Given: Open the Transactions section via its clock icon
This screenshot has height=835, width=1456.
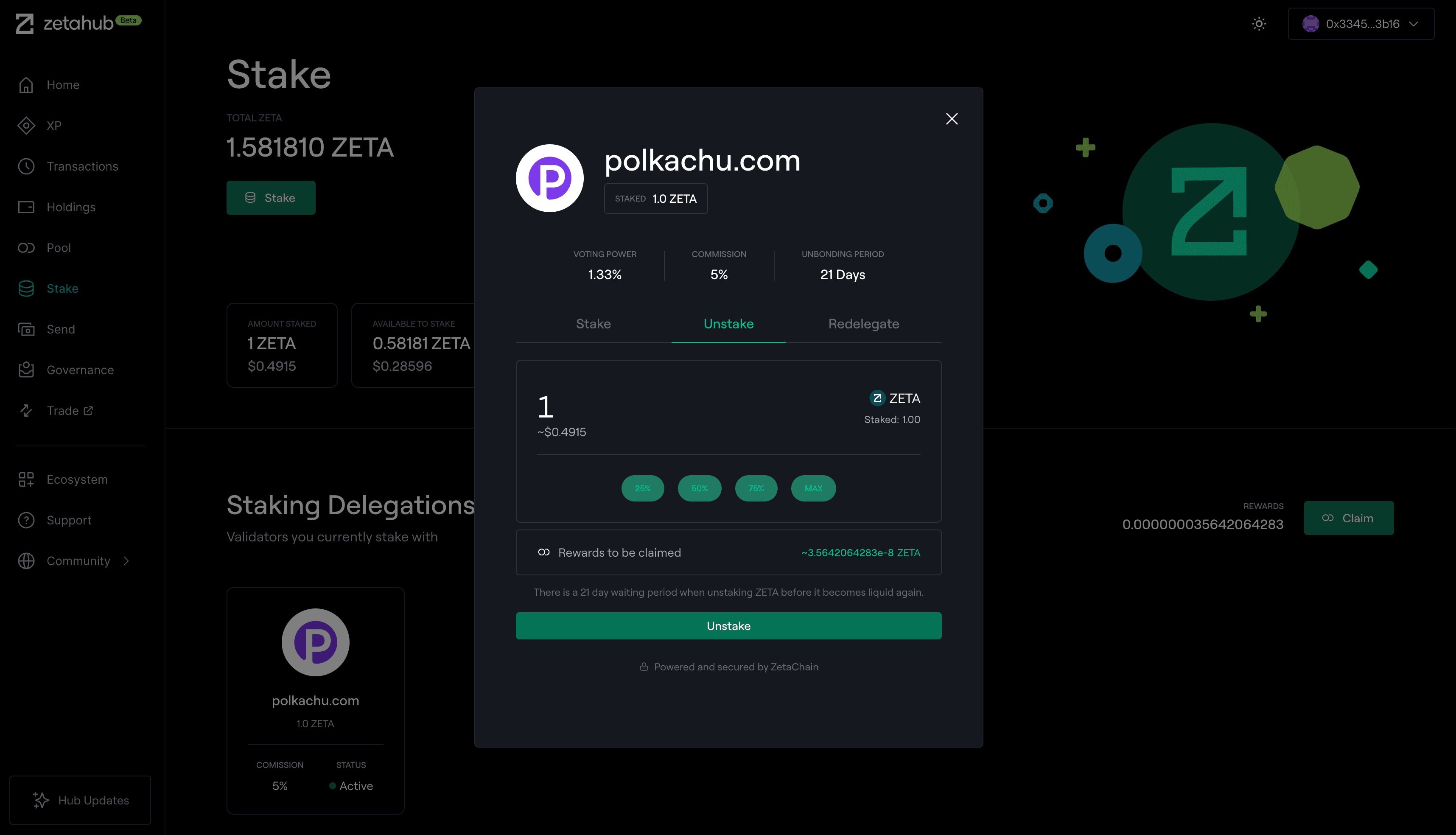Looking at the screenshot, I should (x=27, y=166).
